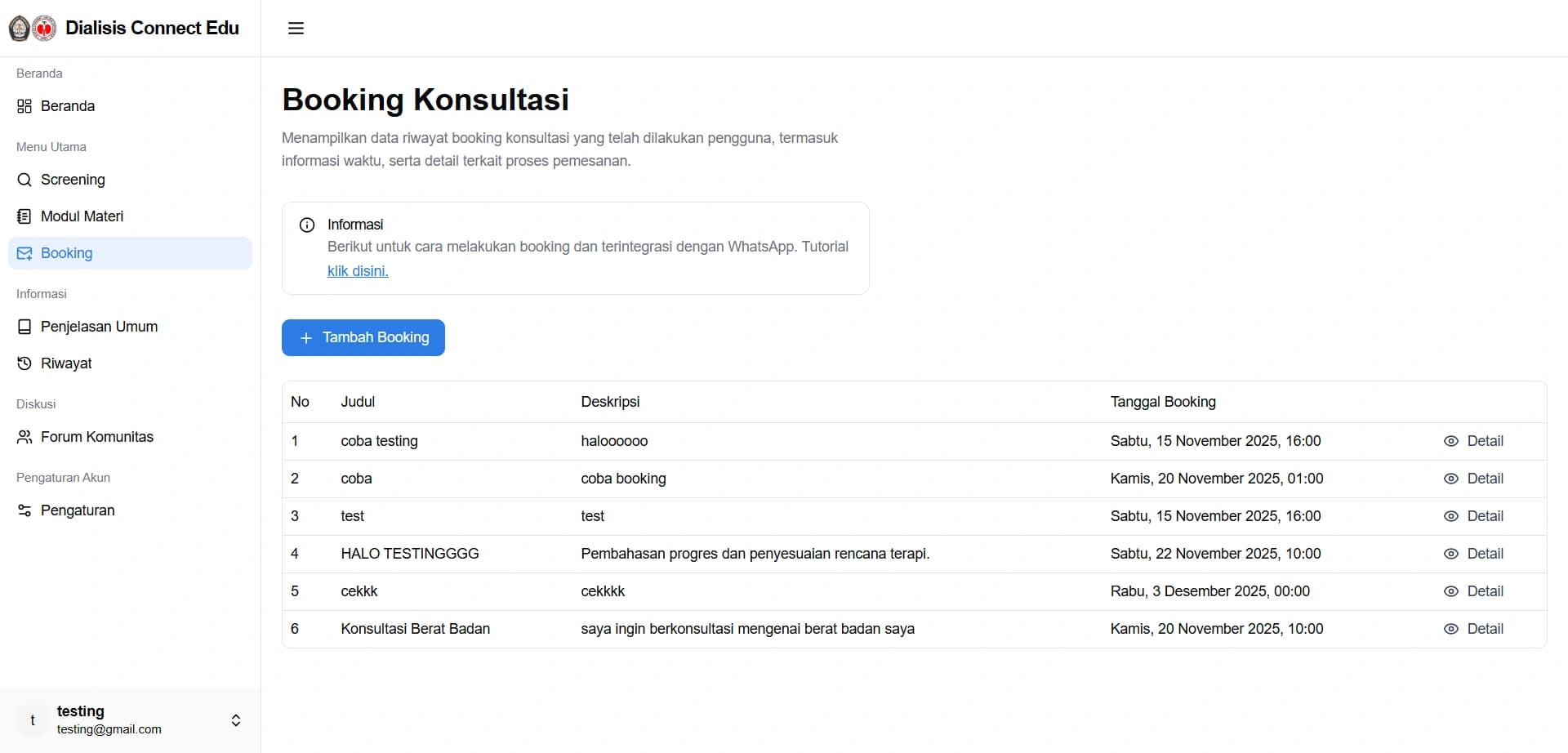Viewport: 1568px width, 753px height.
Task: Click date Sabtu, 22 November 2025, 10:00
Action: 1215,554
